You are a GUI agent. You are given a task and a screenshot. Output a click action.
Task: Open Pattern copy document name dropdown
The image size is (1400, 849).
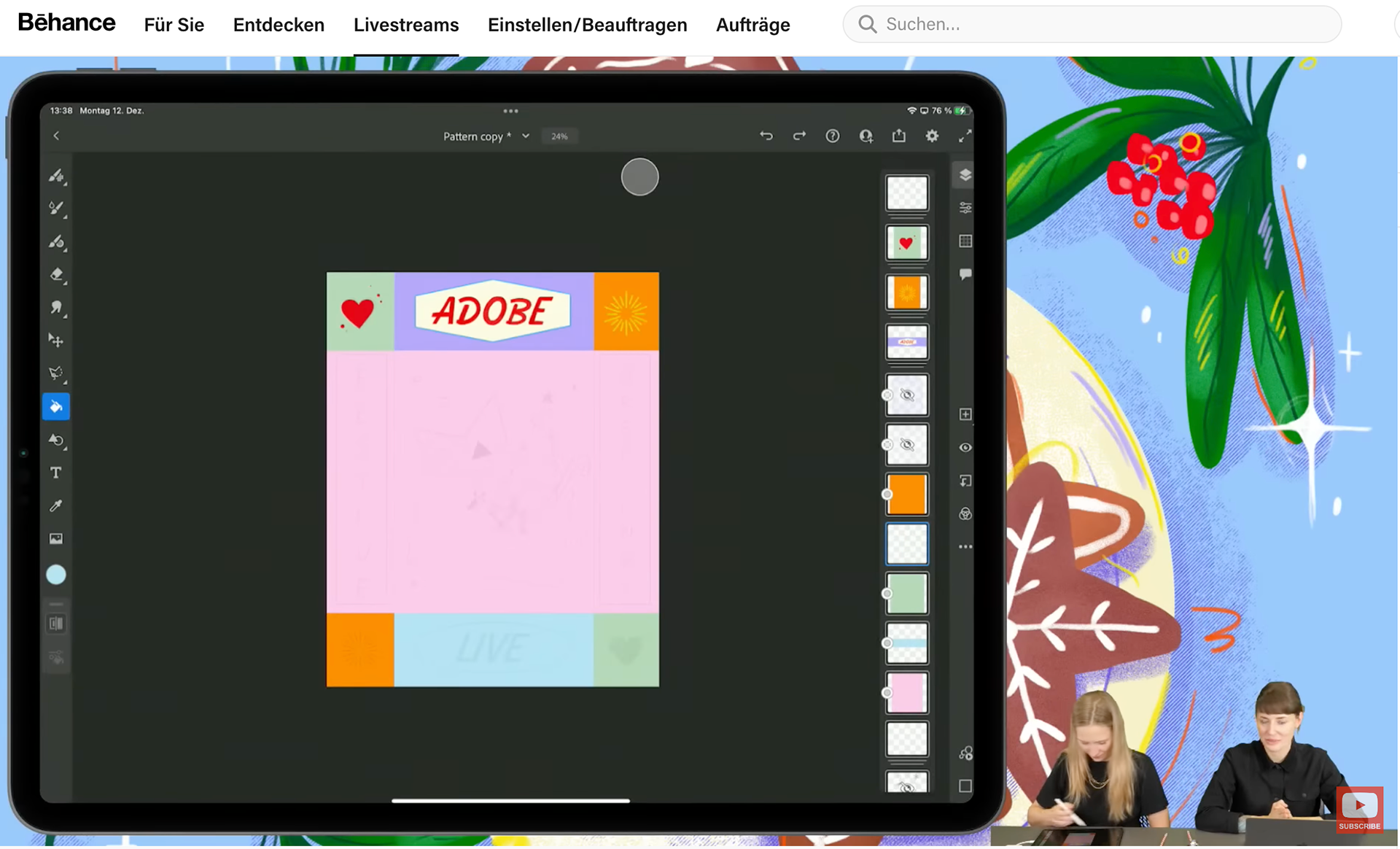[486, 136]
